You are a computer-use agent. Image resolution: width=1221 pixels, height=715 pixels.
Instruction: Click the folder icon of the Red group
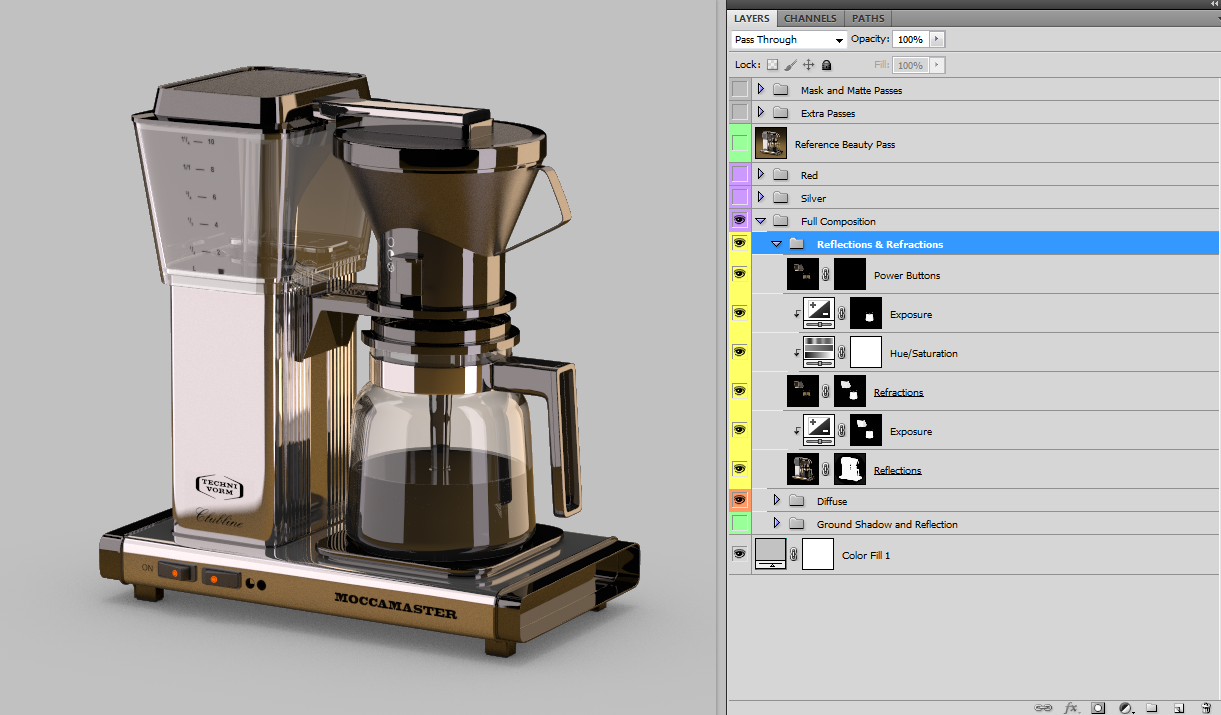pyautogui.click(x=781, y=175)
